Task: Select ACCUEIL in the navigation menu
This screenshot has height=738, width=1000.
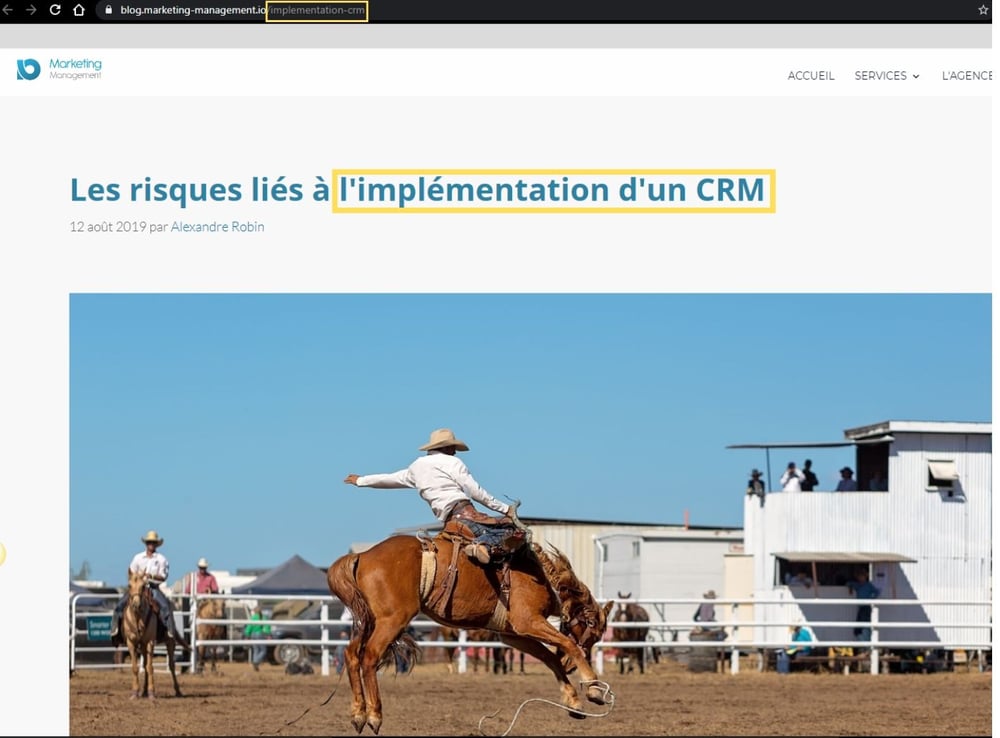Action: (x=811, y=75)
